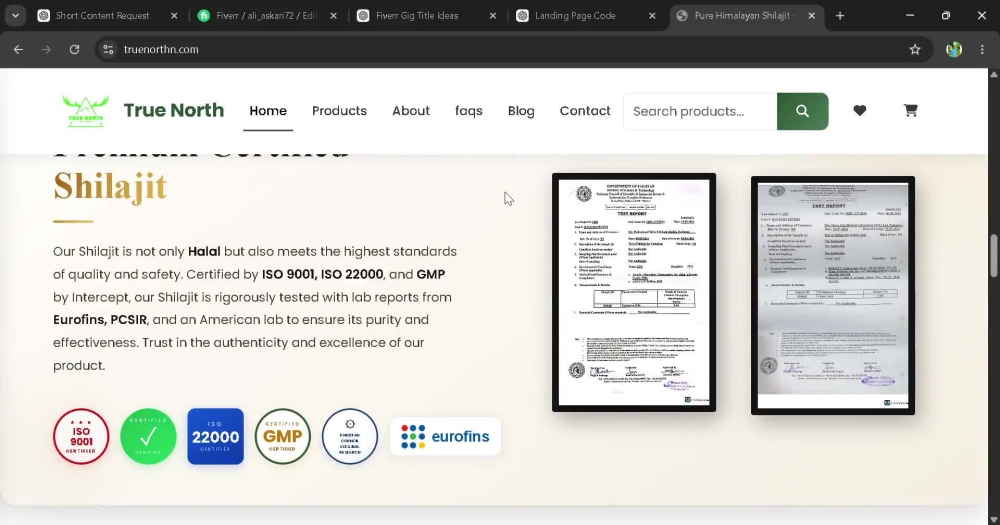Expand the tab search dropdown arrow
The image size is (1000, 525).
[x=15, y=16]
